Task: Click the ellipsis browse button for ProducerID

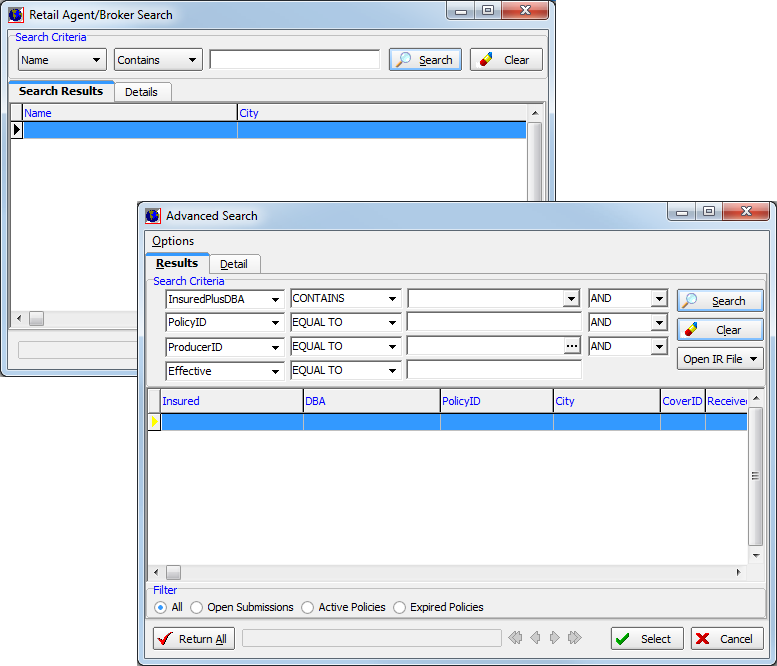Action: 572,346
